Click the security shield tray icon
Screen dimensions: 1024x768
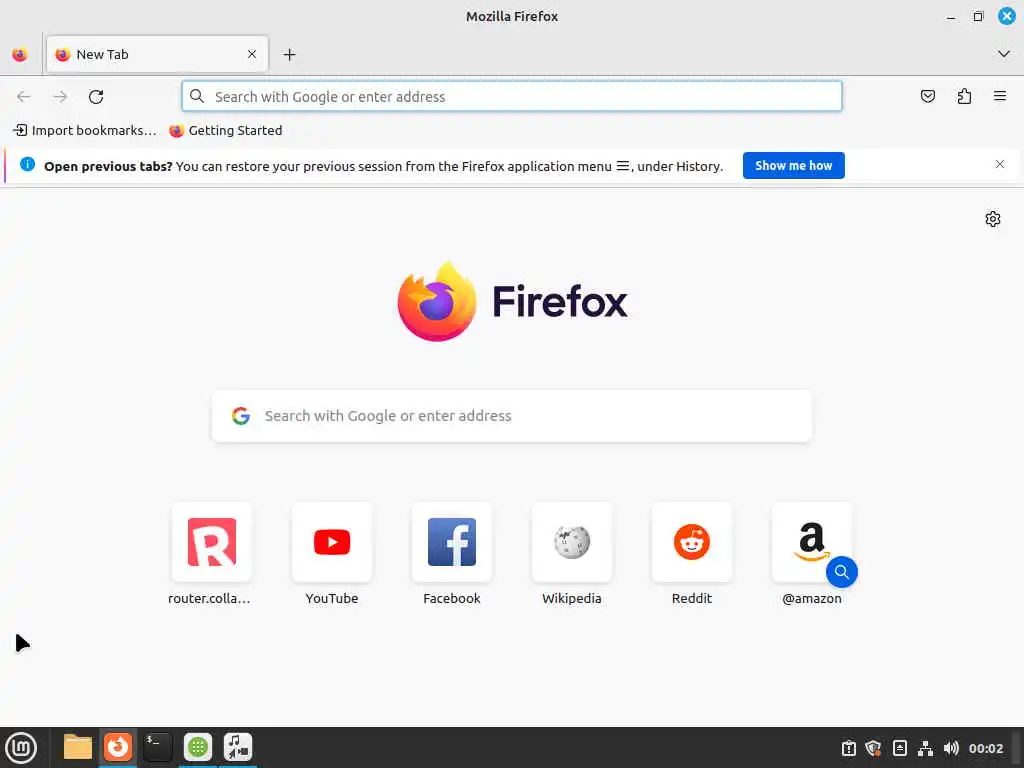point(873,748)
